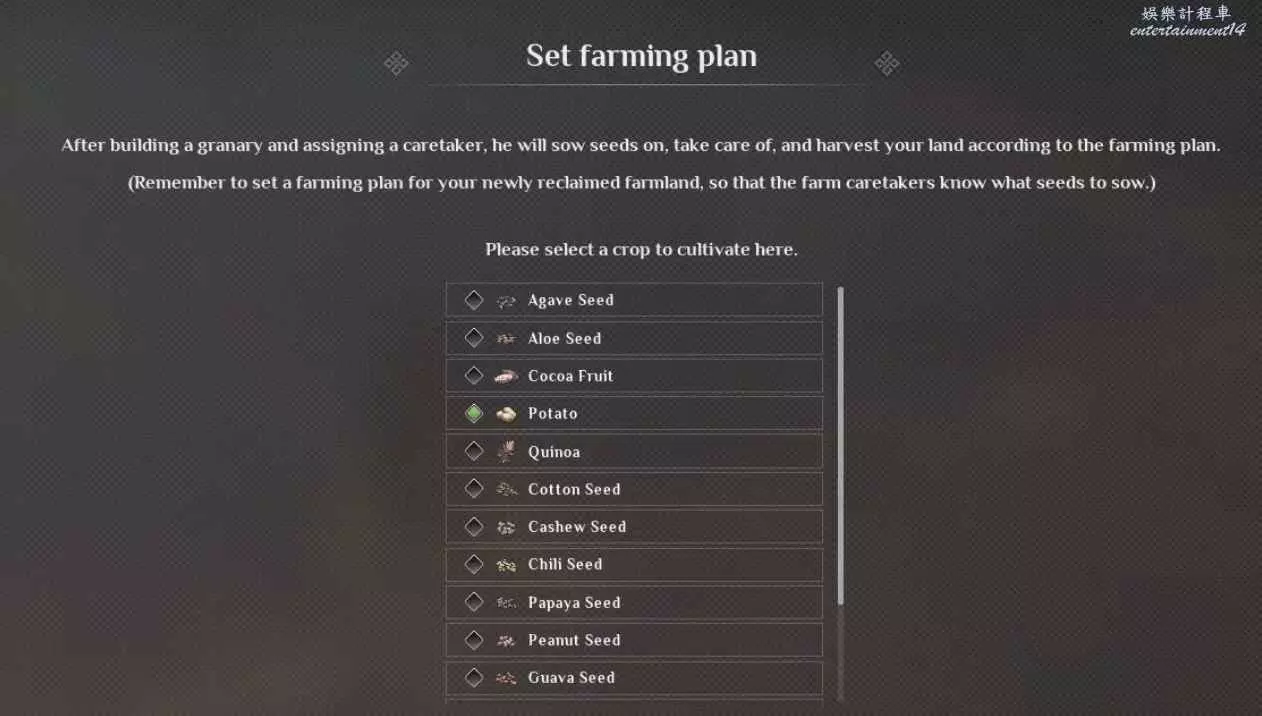The width and height of the screenshot is (1262, 716).
Task: Click the Cotton Seed icon
Action: [506, 489]
